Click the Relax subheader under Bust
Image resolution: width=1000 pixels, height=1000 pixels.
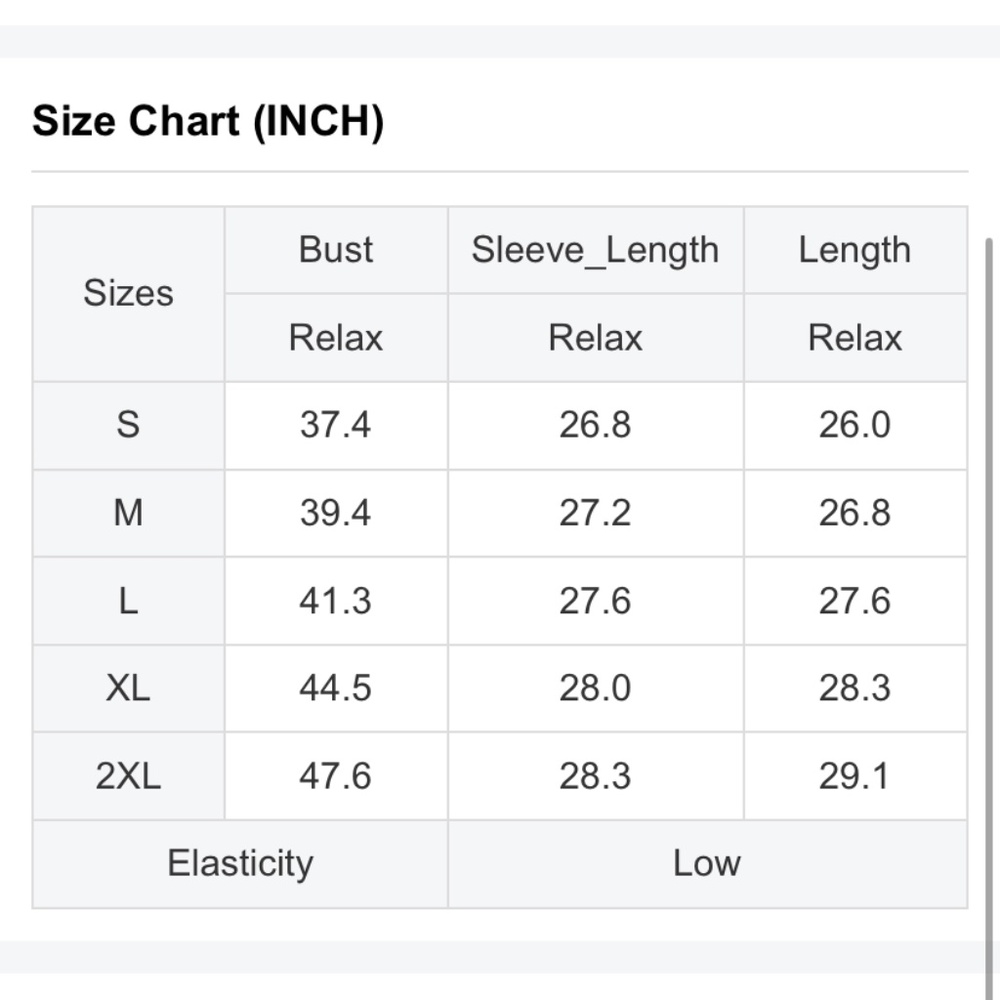tap(336, 338)
